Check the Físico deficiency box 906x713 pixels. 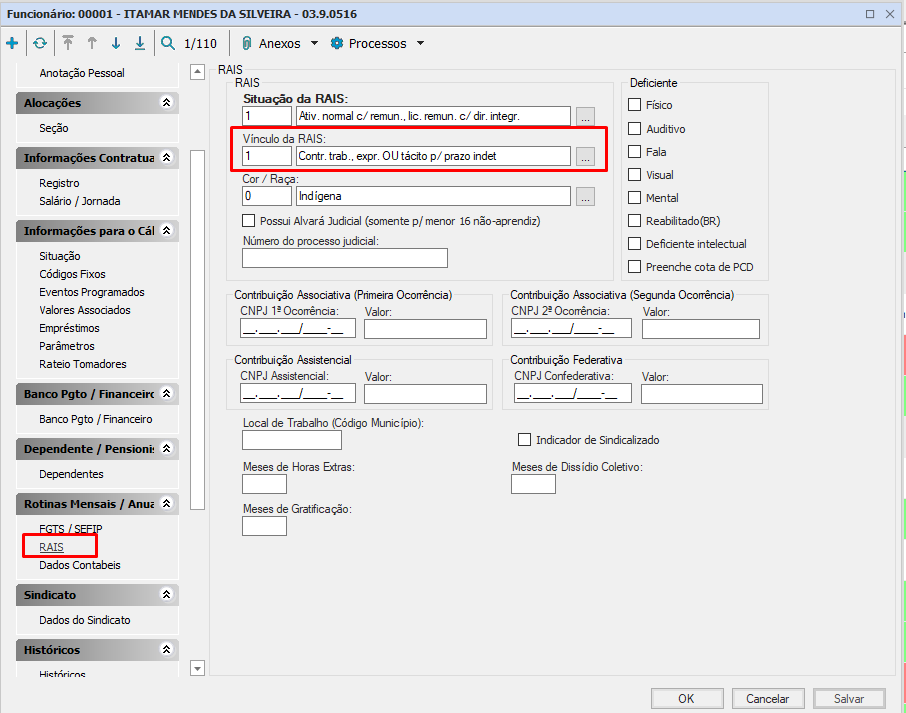click(634, 105)
